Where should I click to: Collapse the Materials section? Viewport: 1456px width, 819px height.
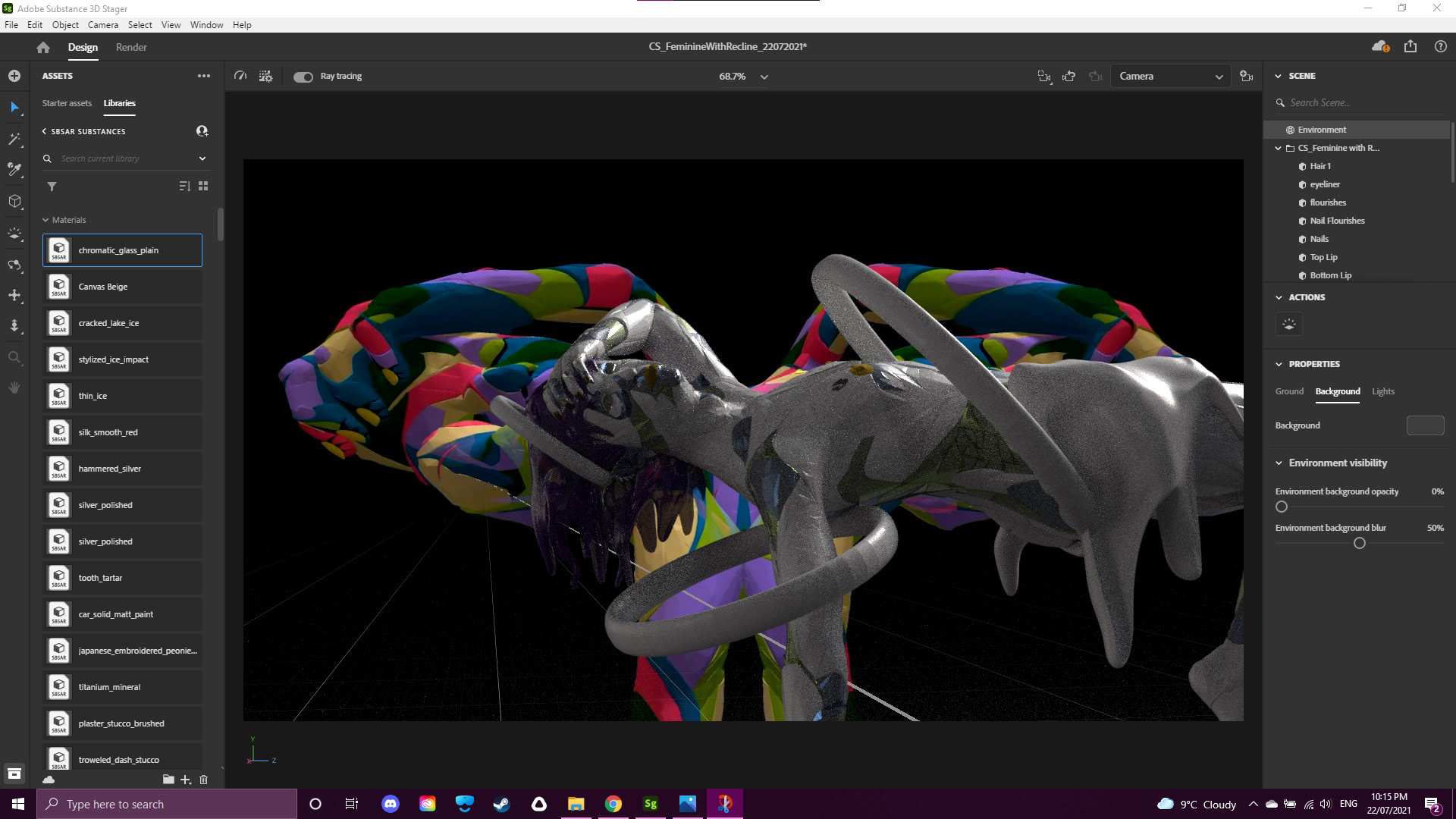(45, 220)
